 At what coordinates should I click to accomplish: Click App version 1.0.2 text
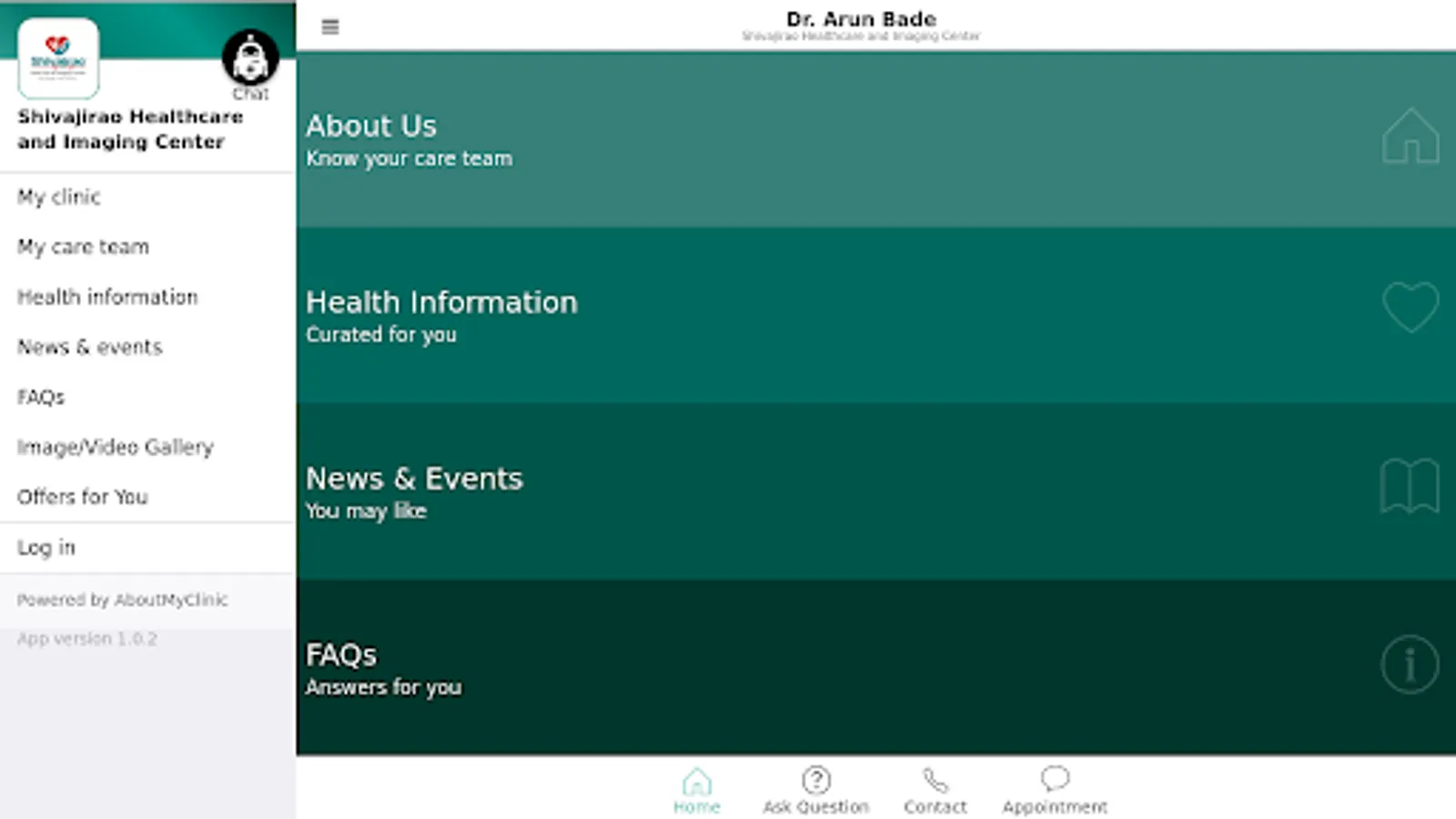(x=87, y=639)
